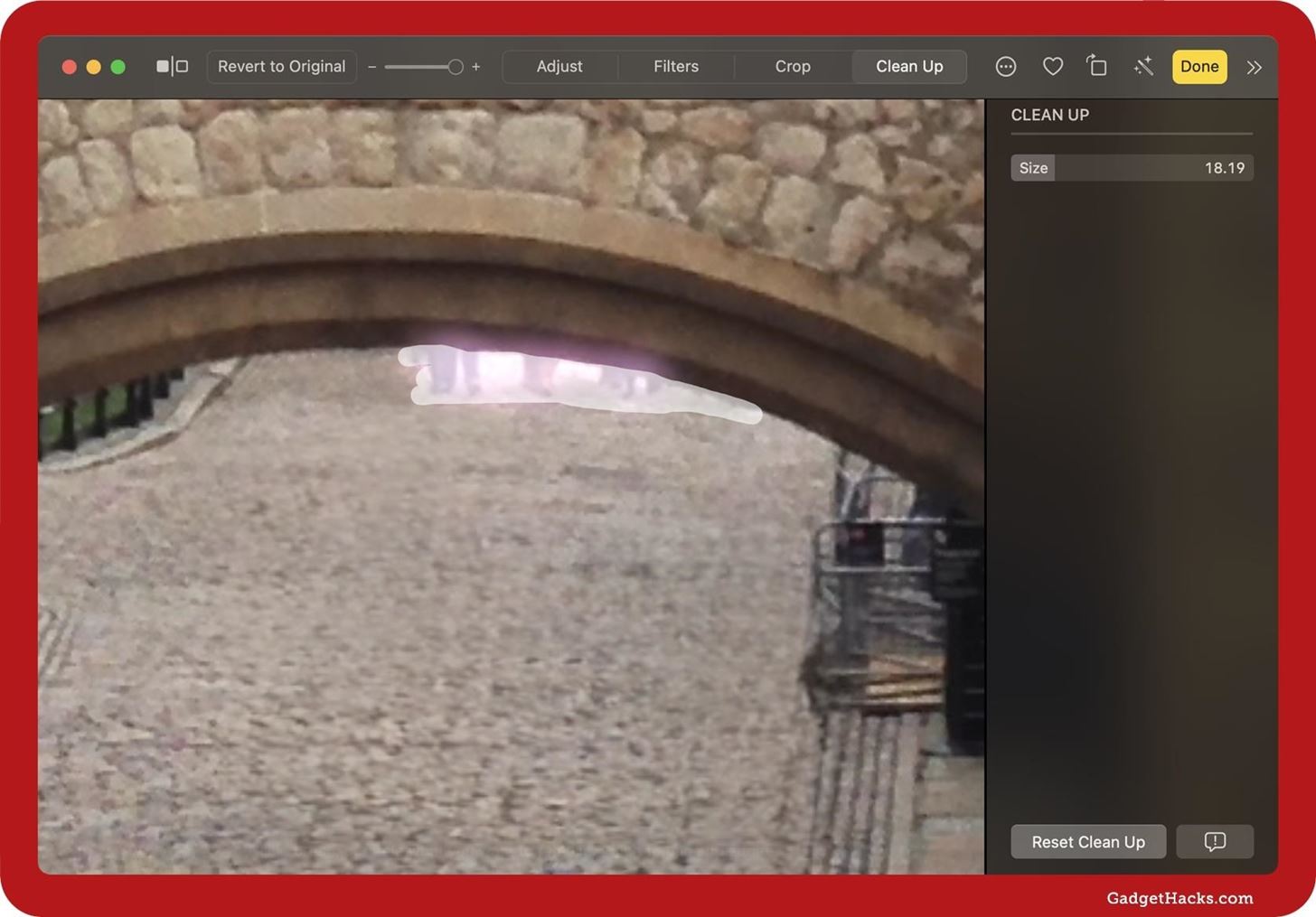Open more options via the ellipsis icon
The width and height of the screenshot is (1316, 917).
click(1005, 66)
